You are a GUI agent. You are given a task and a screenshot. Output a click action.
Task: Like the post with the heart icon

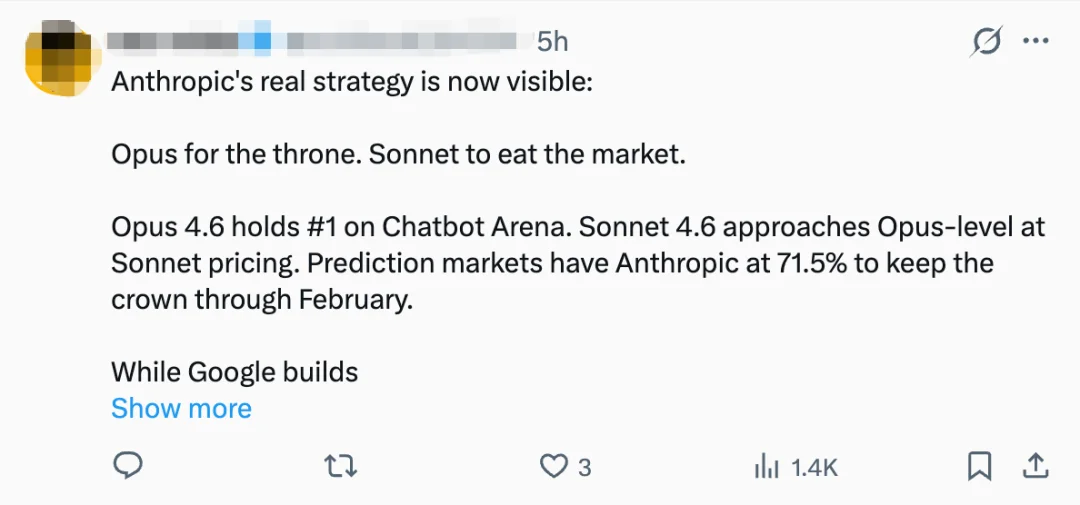coord(553,466)
